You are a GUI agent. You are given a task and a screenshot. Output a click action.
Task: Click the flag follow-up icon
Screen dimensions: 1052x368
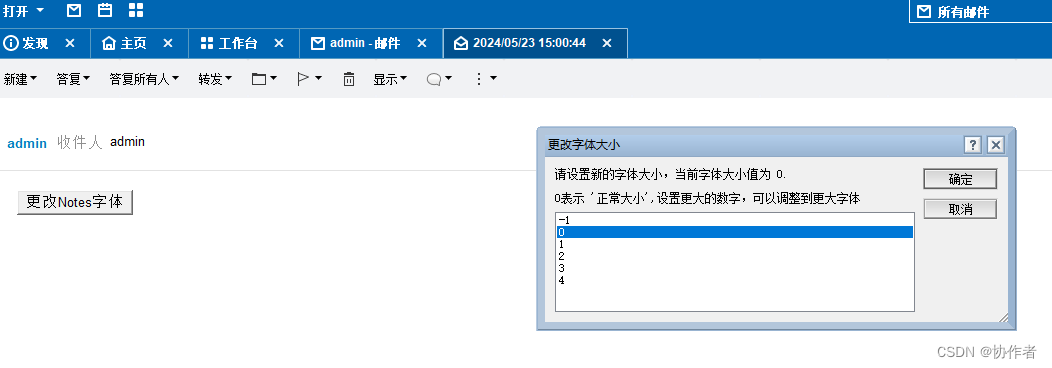309,79
